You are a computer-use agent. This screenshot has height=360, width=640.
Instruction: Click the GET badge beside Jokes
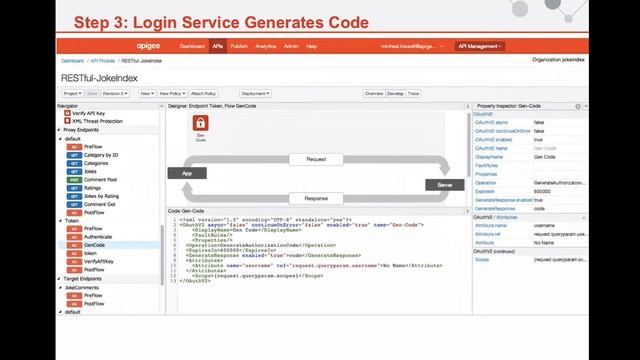pos(74,171)
